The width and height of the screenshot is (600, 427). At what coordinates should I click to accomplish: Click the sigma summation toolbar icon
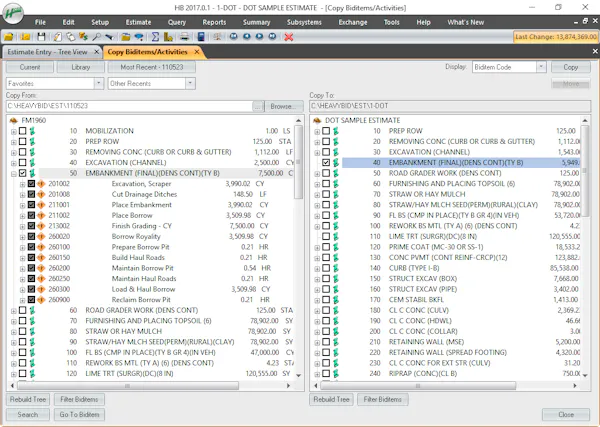point(155,37)
